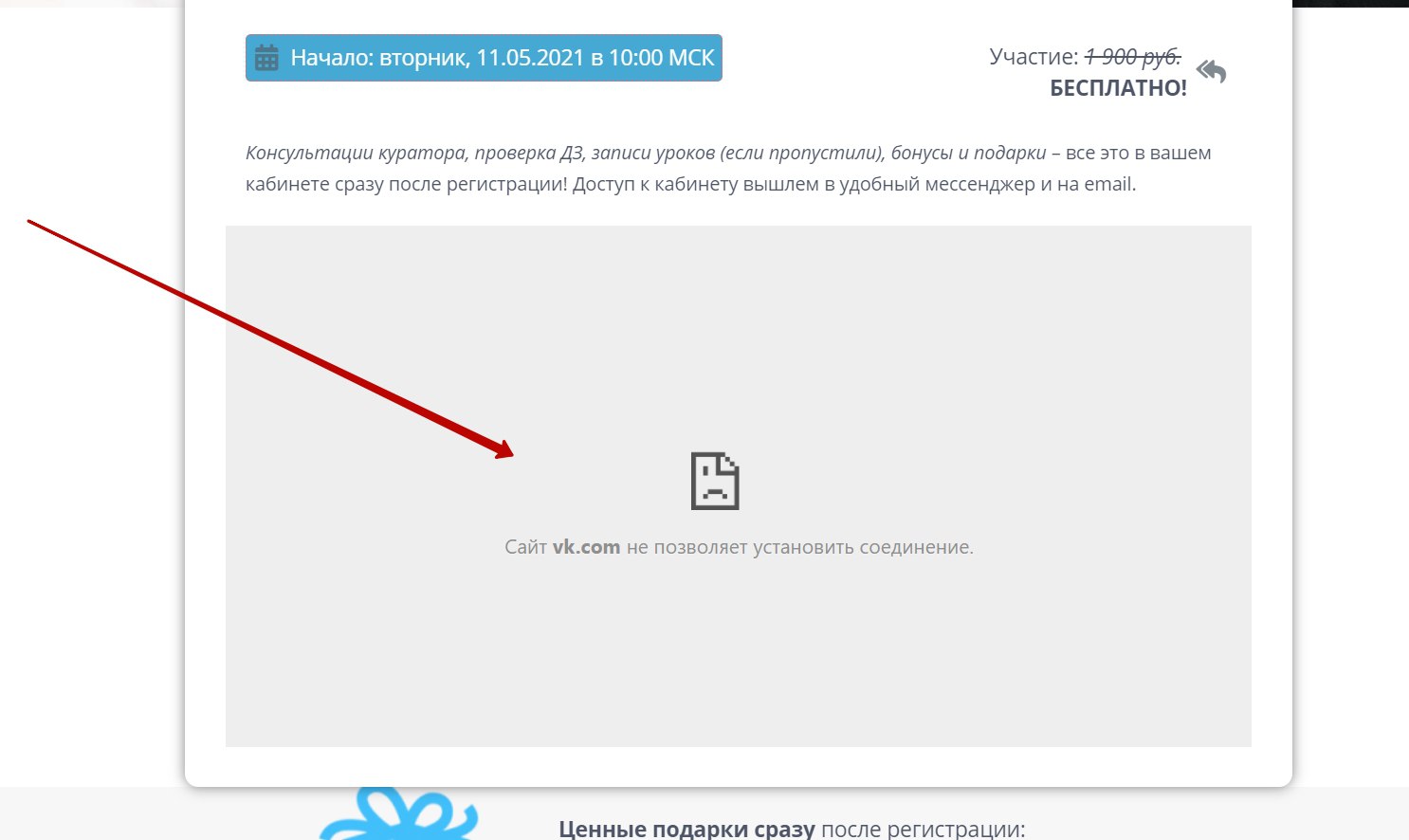Image resolution: width=1409 pixels, height=840 pixels.
Task: Click the reply-all arrows icon beside the price
Action: coord(1211,71)
